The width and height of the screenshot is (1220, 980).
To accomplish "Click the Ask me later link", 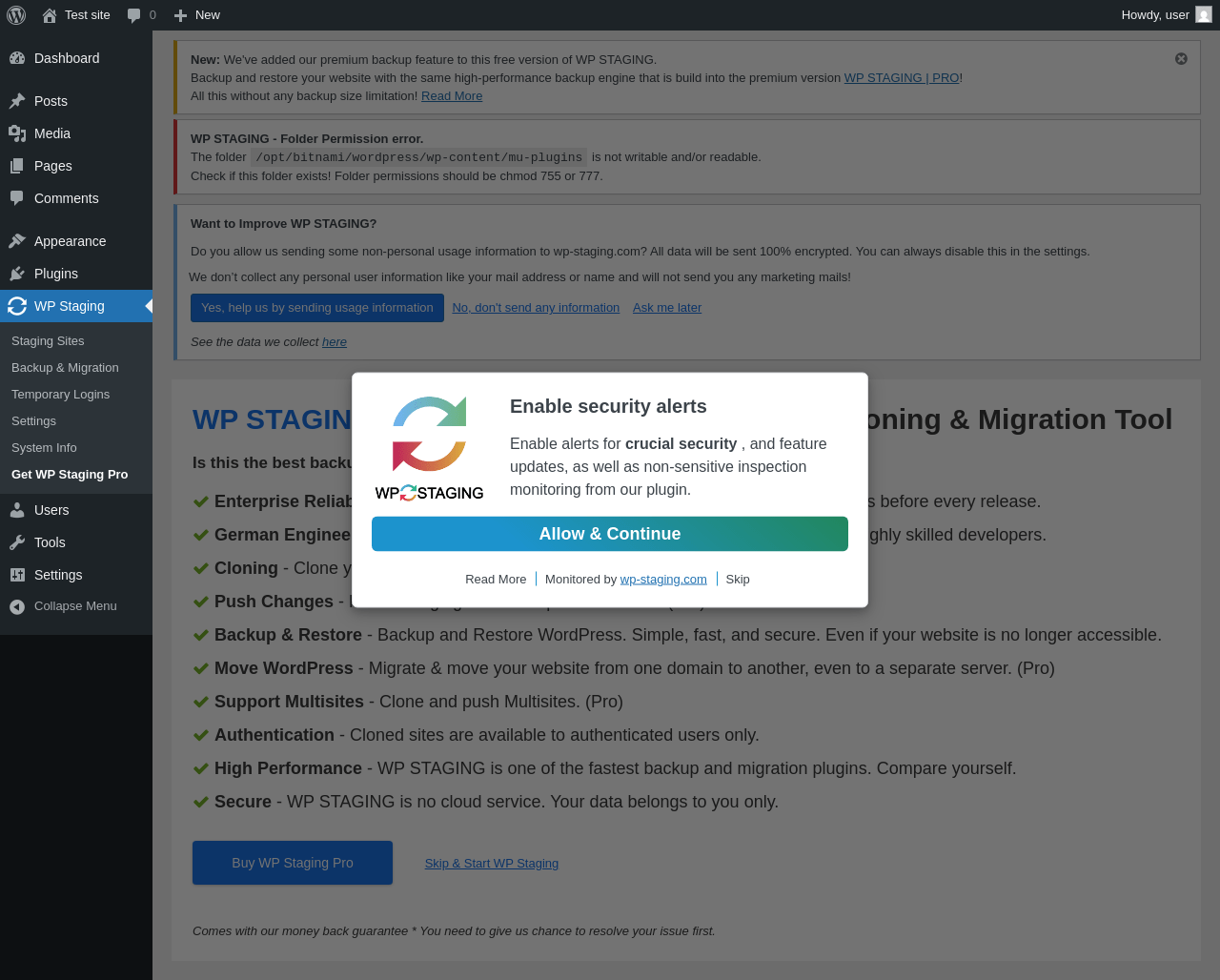I will (667, 308).
